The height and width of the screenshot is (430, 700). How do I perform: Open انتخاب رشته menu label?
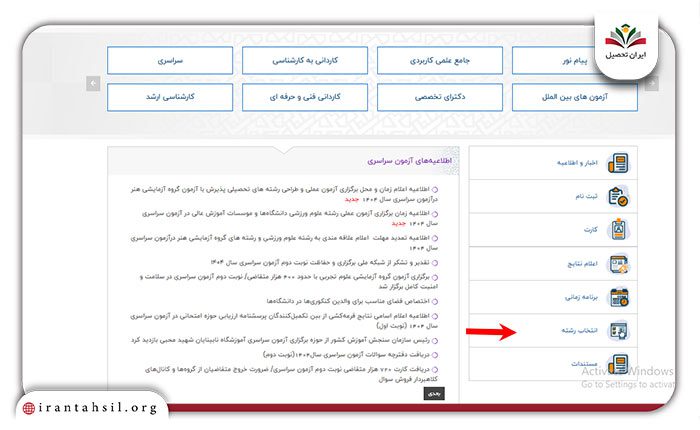pyautogui.click(x=579, y=330)
